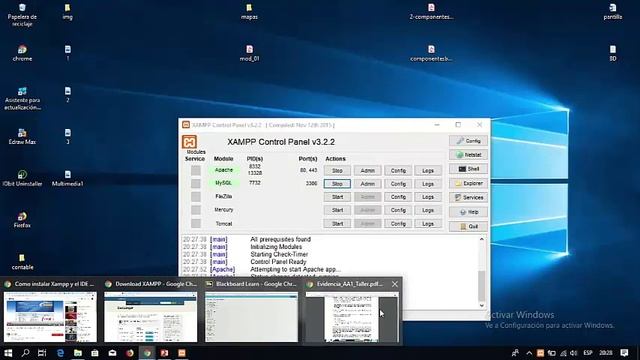The width and height of the screenshot is (640, 360).
Task: Open taskbar search magnifier
Action: click(25, 353)
